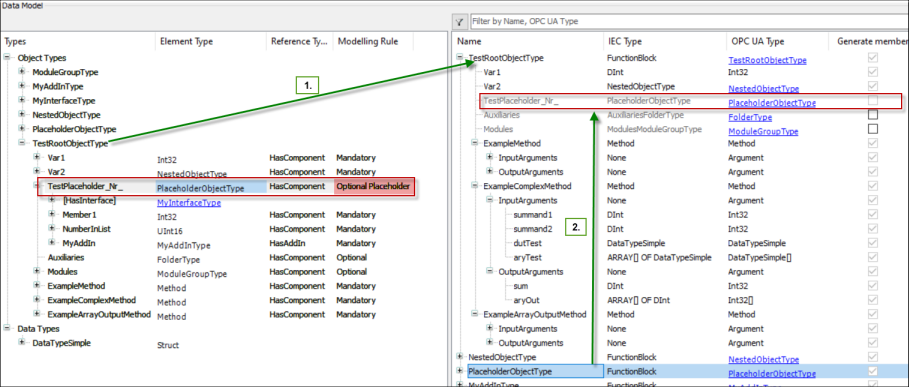Screen dimensions: 909x387
Task: Collapse ExampleComplexMethod in the Name tree
Action: click(x=475, y=186)
